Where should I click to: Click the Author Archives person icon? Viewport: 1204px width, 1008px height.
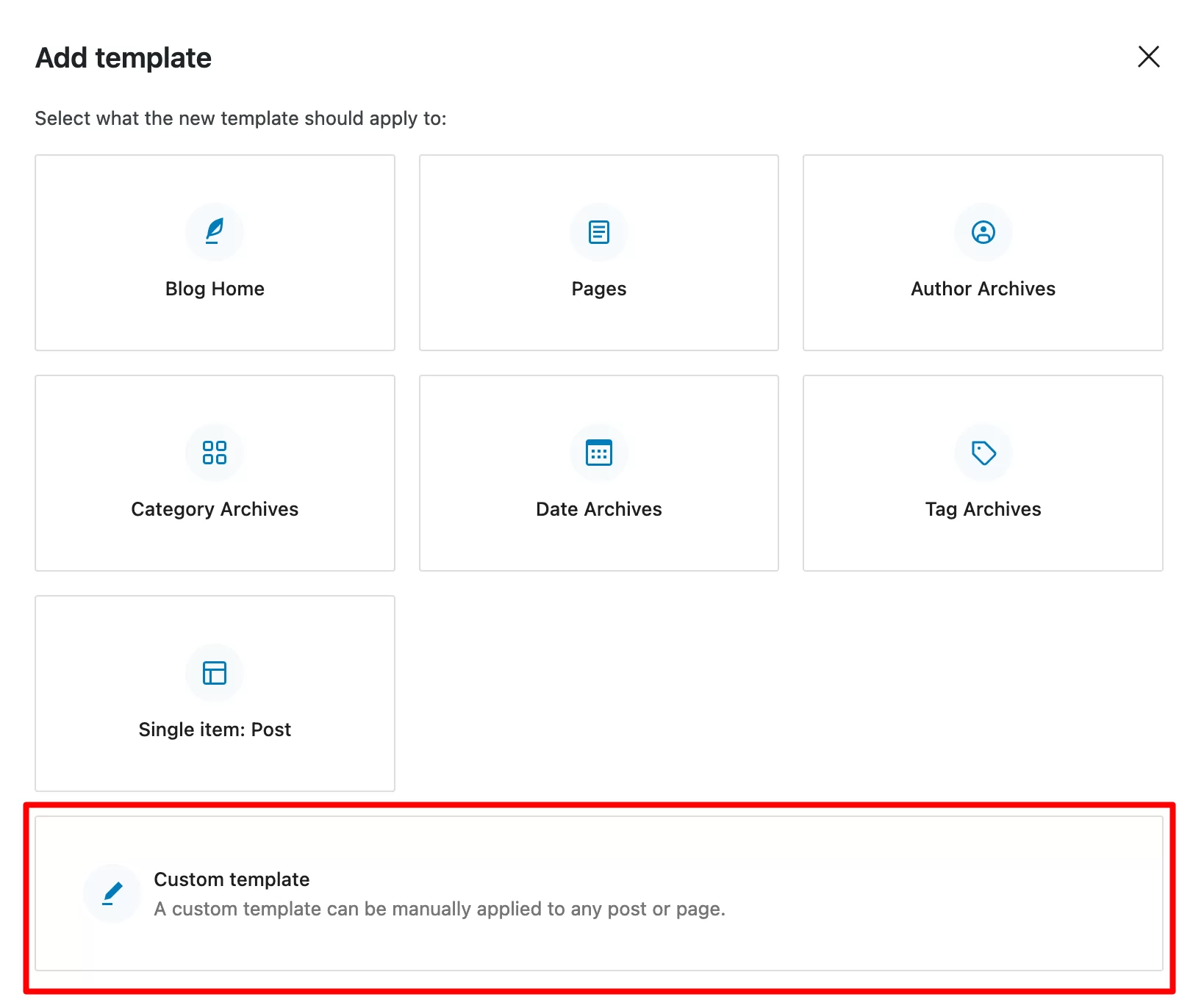point(983,232)
